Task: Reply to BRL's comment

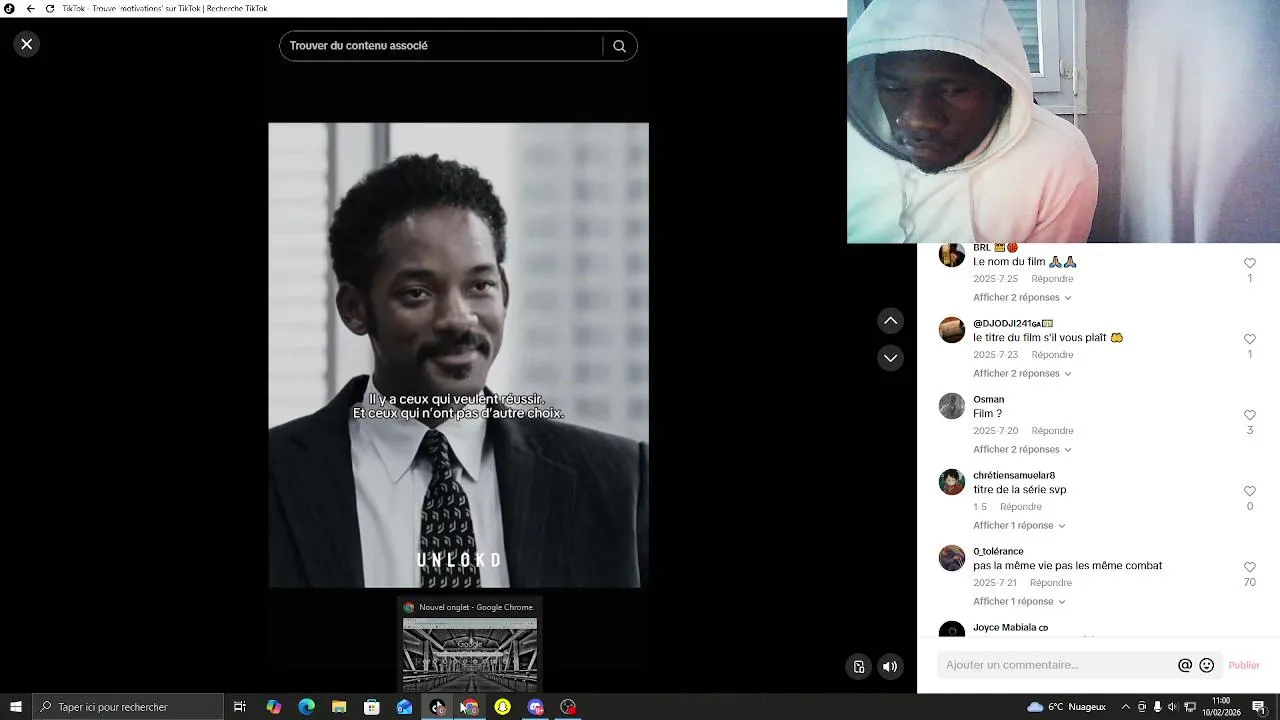Action: tap(1052, 279)
